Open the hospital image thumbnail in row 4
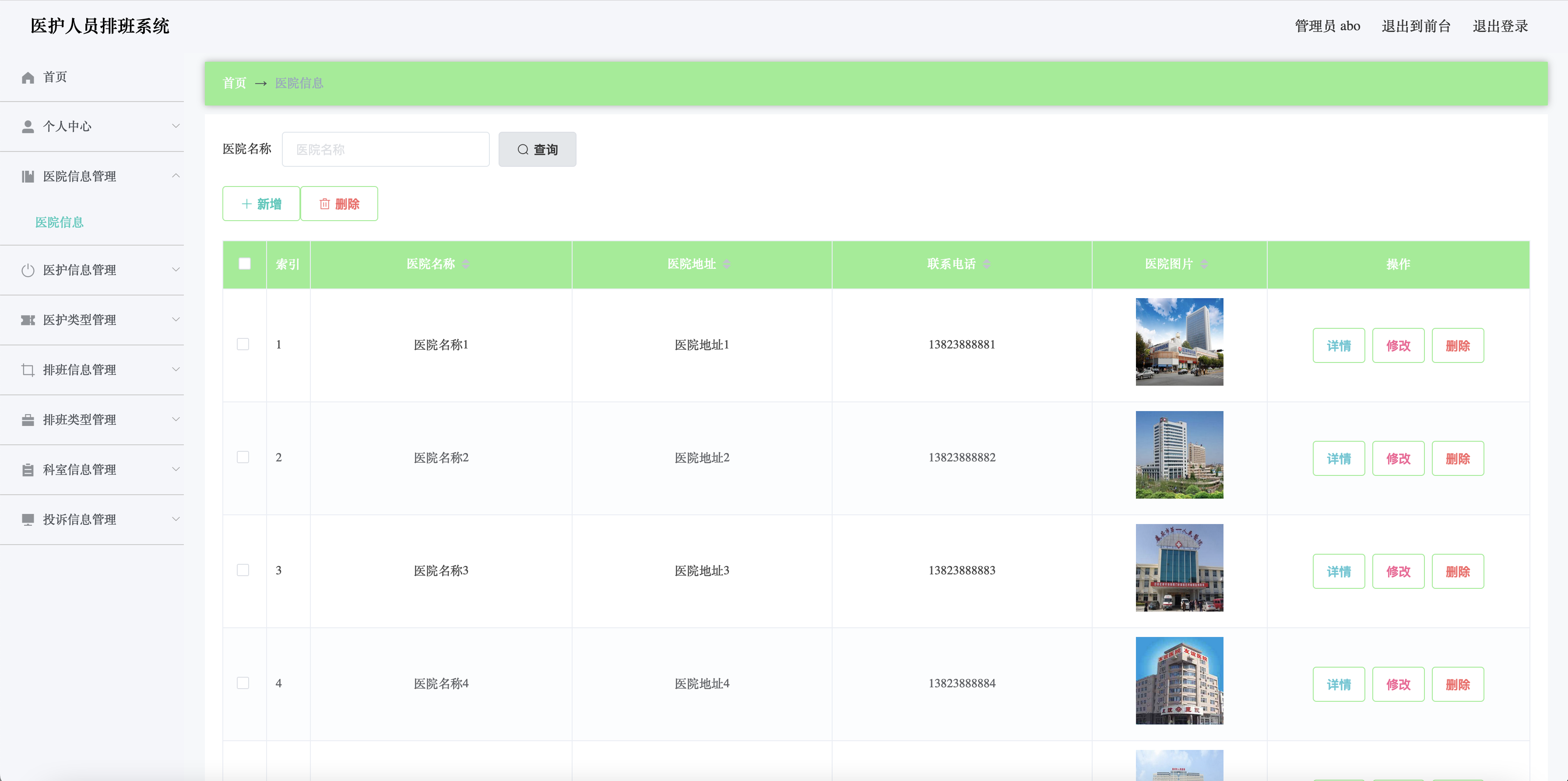Screen dimensions: 1568x781 point(1180,681)
